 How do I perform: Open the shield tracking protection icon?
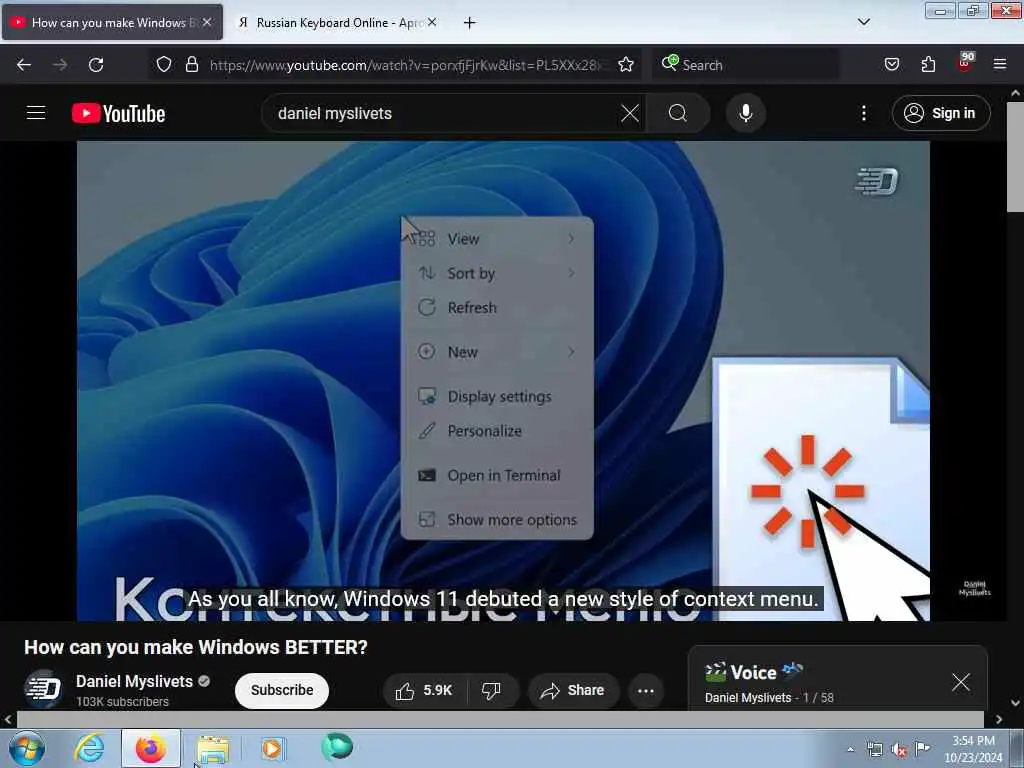(164, 64)
